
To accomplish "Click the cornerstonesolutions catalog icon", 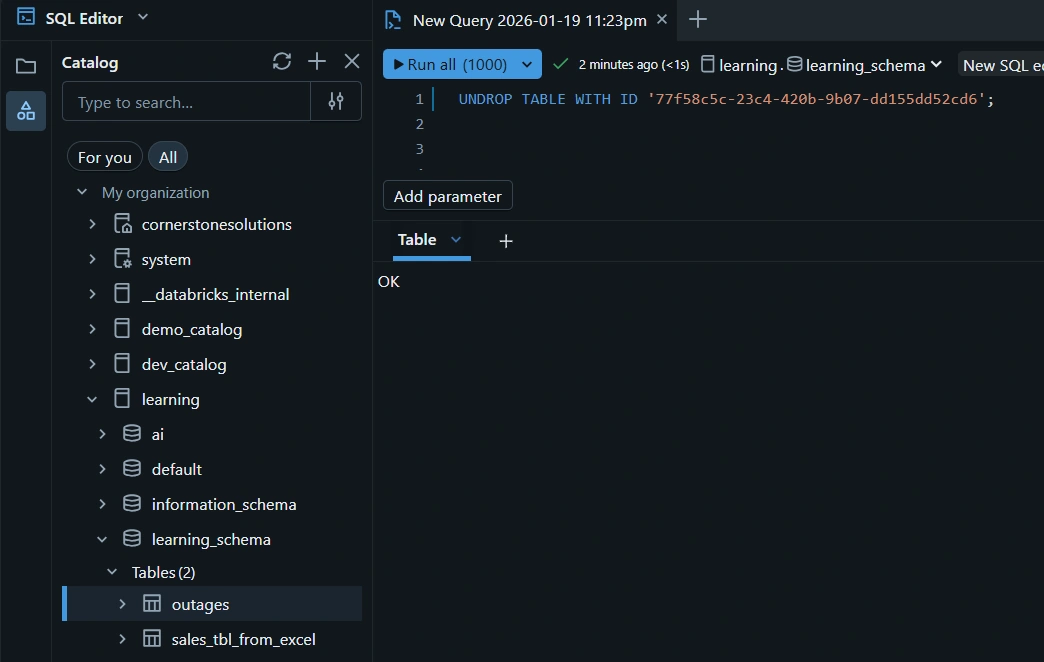I will pos(123,224).
